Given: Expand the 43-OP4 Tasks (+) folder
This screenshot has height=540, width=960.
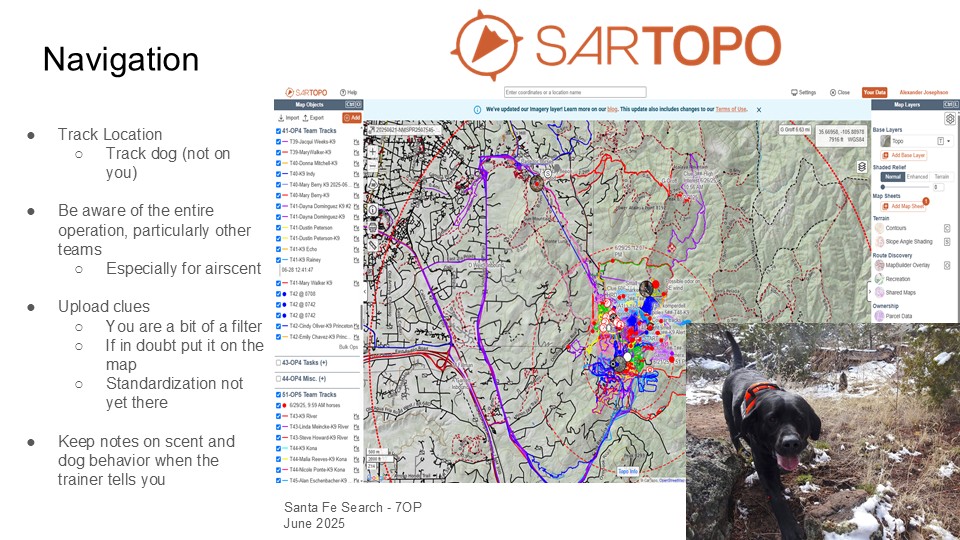Looking at the screenshot, I should (x=304, y=362).
